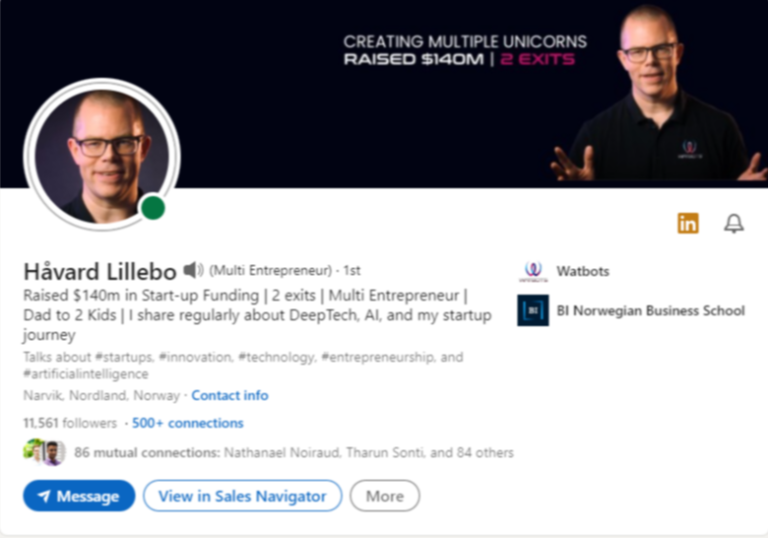Open the 86 mutual connections list
768x538 pixels.
(x=294, y=452)
